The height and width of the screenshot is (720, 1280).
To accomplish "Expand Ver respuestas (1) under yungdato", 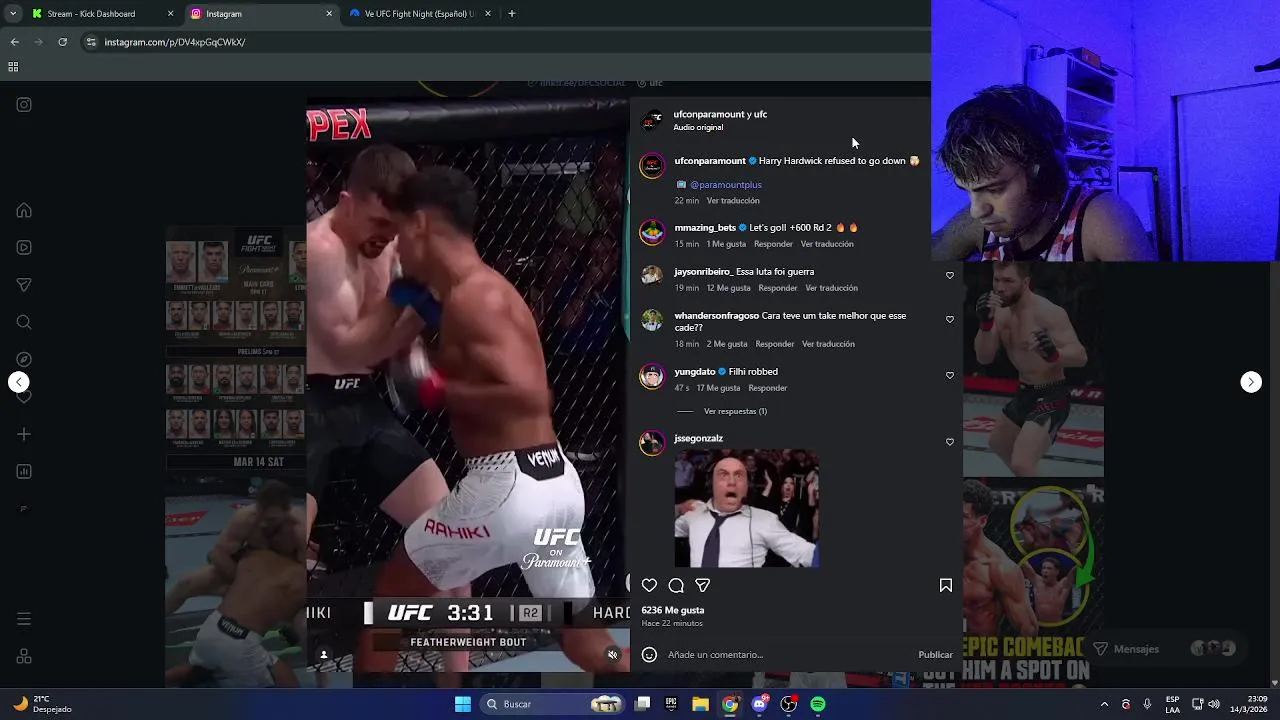I will click(735, 411).
